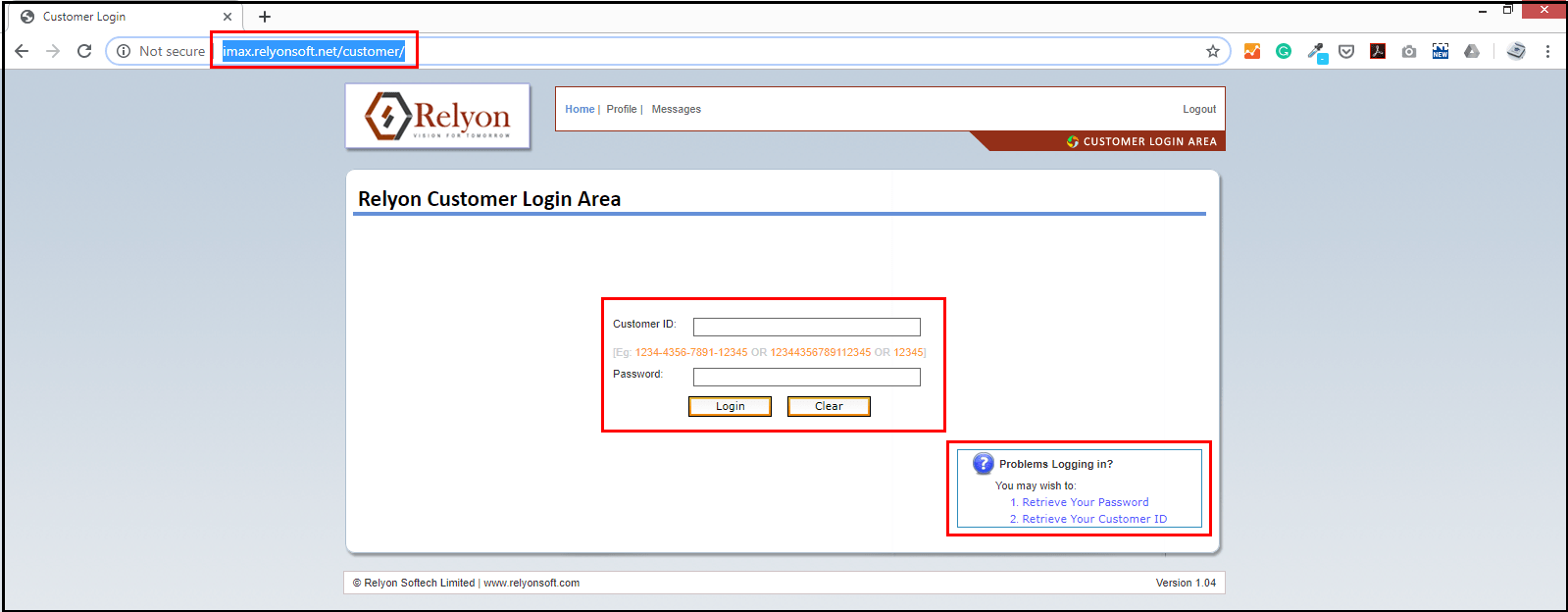1568x612 pixels.
Task: Click the Clear button
Action: click(829, 406)
